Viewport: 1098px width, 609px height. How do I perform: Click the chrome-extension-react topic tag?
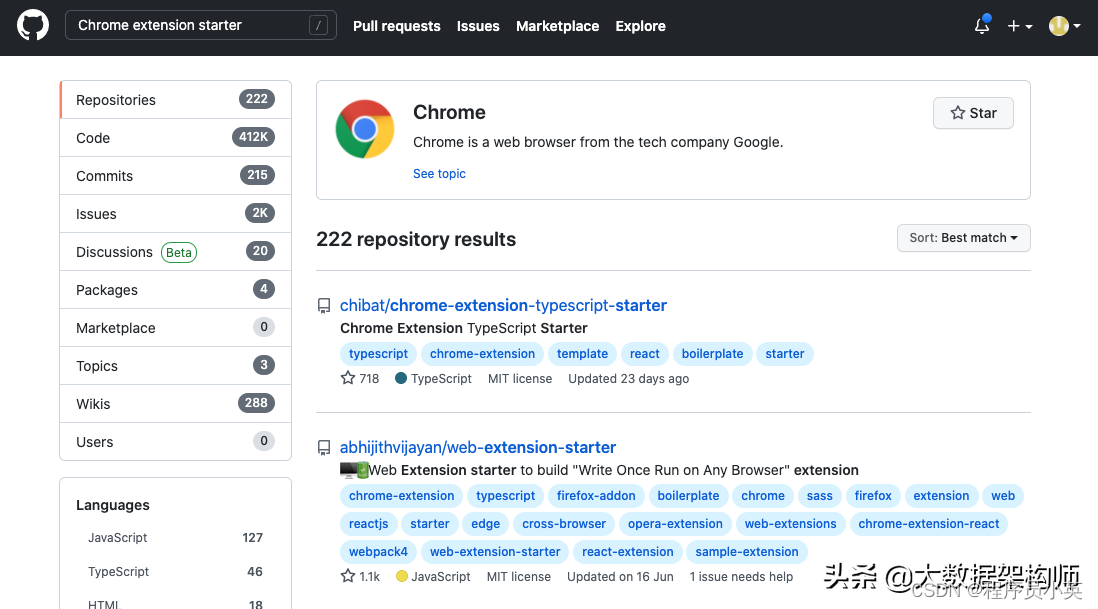pos(929,524)
